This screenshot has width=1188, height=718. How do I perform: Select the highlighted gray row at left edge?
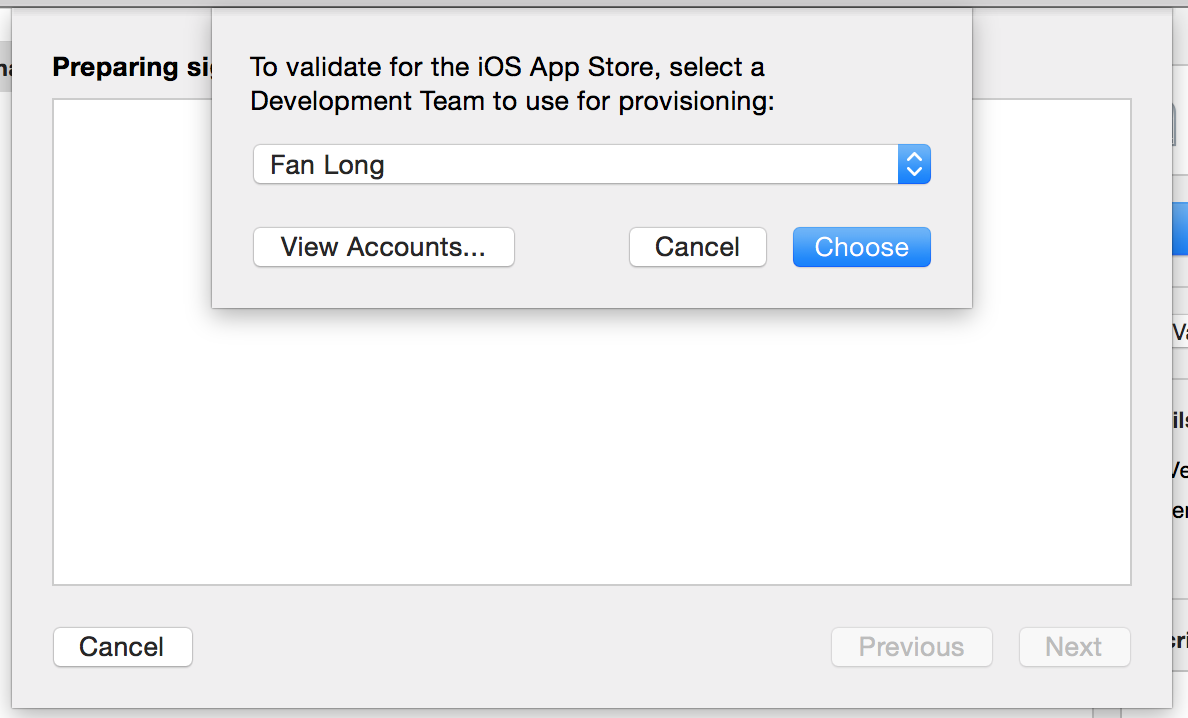[5, 68]
